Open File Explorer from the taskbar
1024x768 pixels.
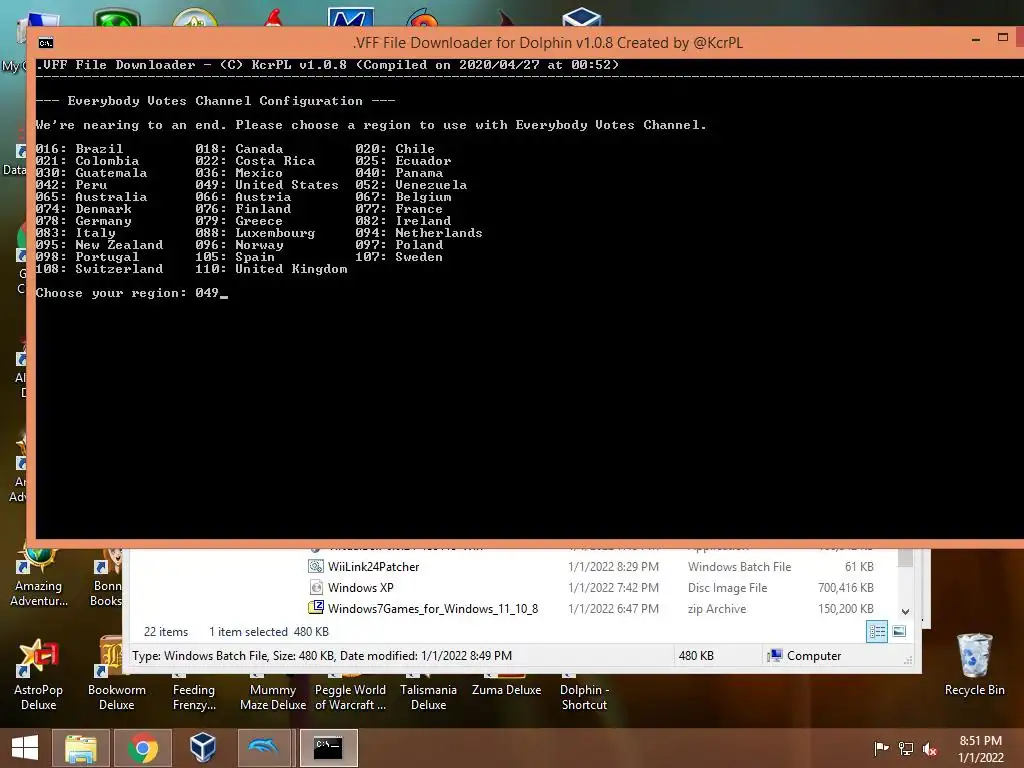pyautogui.click(x=80, y=748)
